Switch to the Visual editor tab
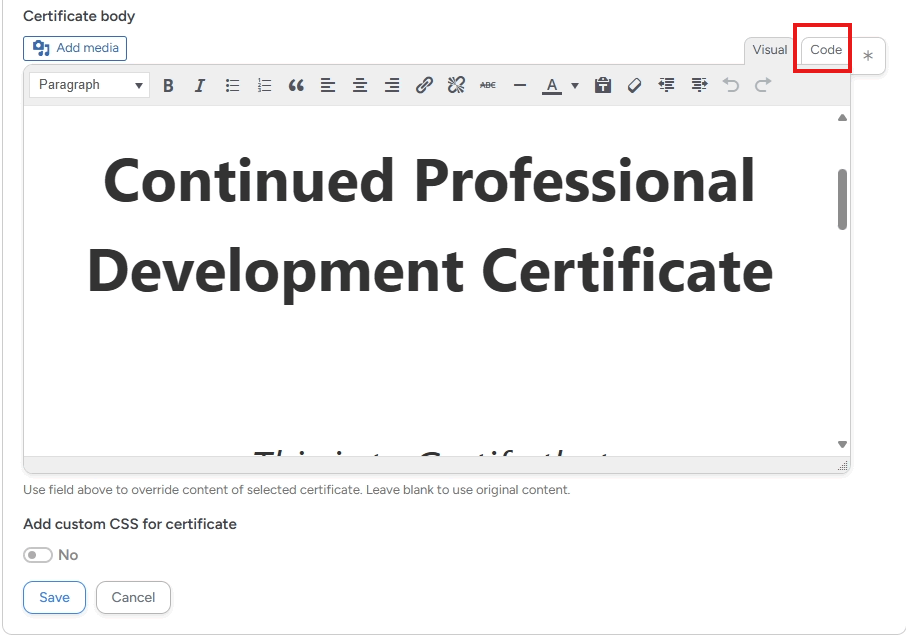 (770, 50)
